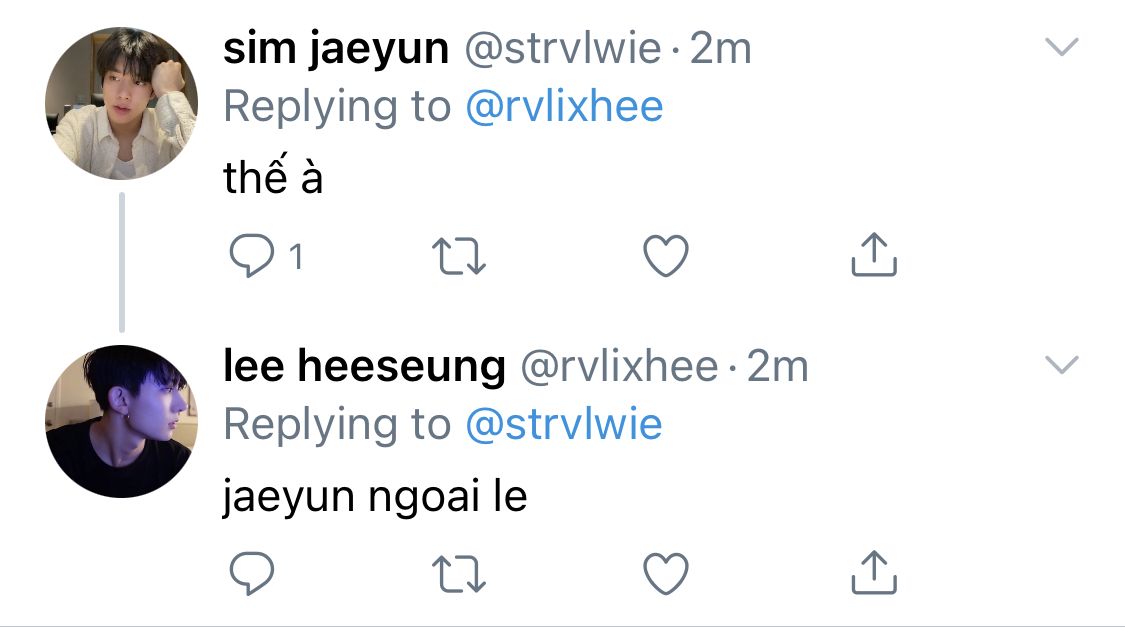
Task: Open lee heeseung's display name
Action: tap(364, 367)
